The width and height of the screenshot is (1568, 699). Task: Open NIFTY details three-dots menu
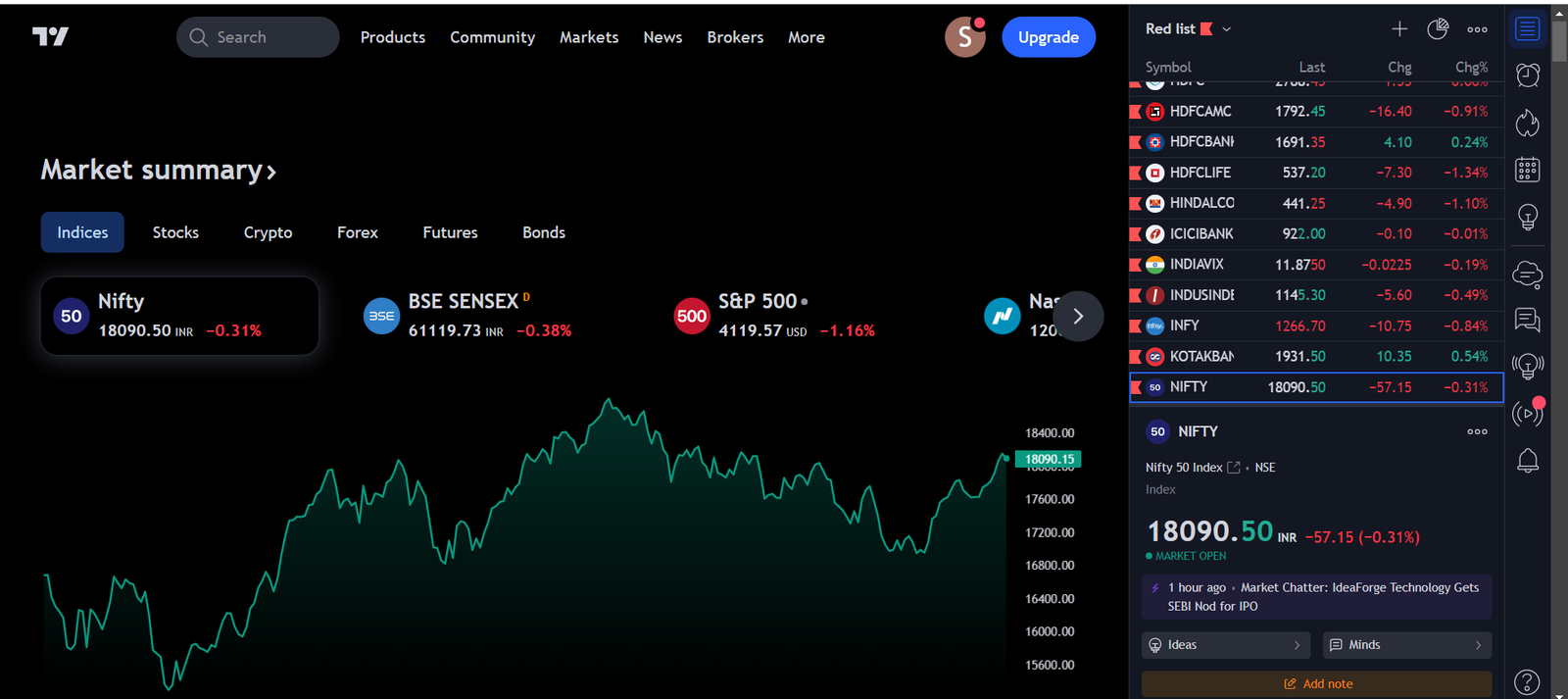(x=1477, y=431)
